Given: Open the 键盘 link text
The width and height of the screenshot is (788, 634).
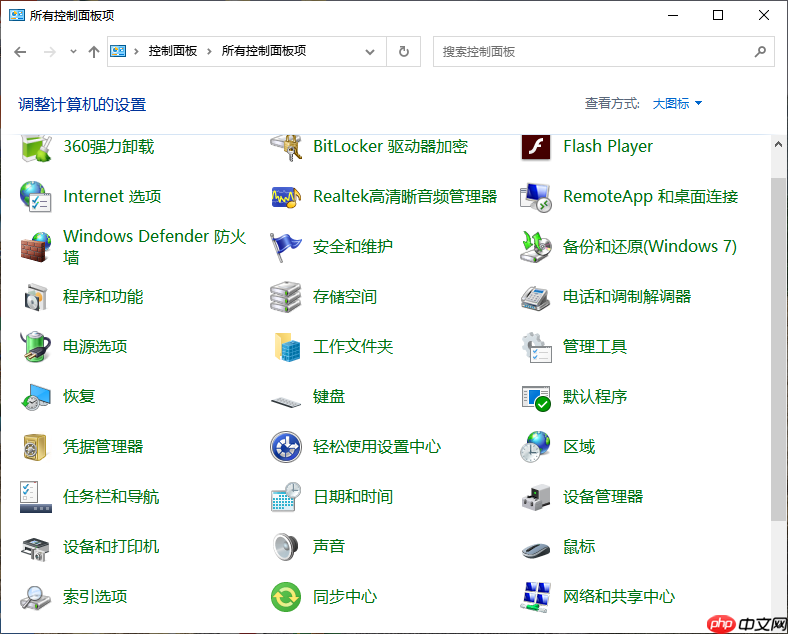Looking at the screenshot, I should 329,397.
